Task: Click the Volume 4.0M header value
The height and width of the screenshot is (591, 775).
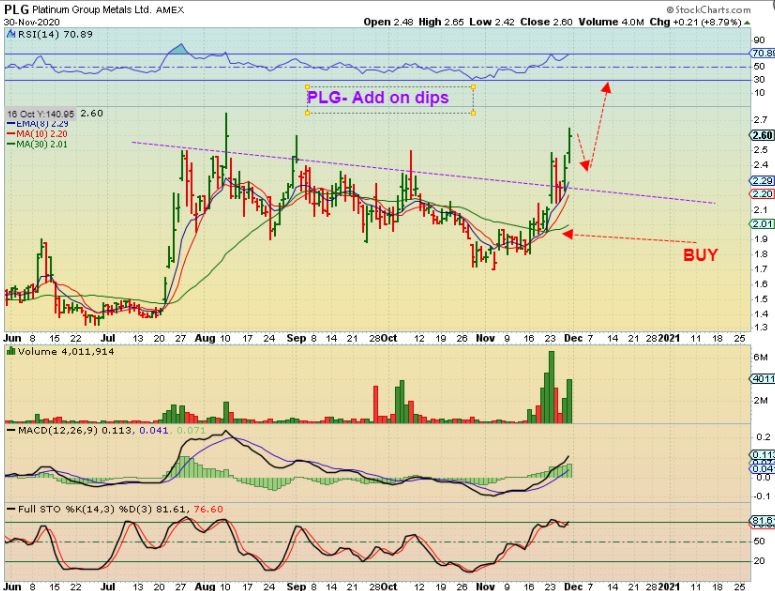Action: 611,22
